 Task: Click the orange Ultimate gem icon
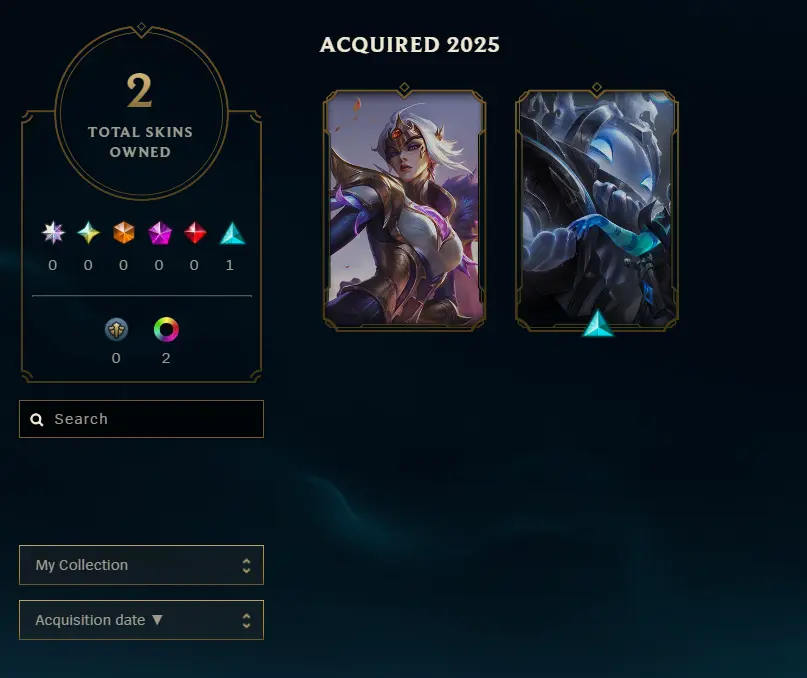click(124, 233)
